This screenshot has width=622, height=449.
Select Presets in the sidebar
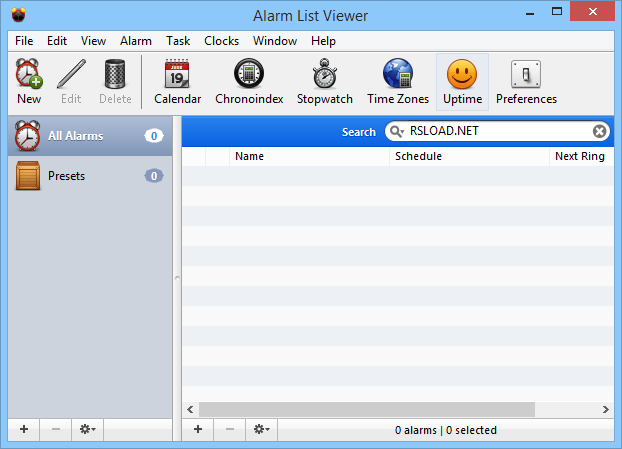(90, 176)
